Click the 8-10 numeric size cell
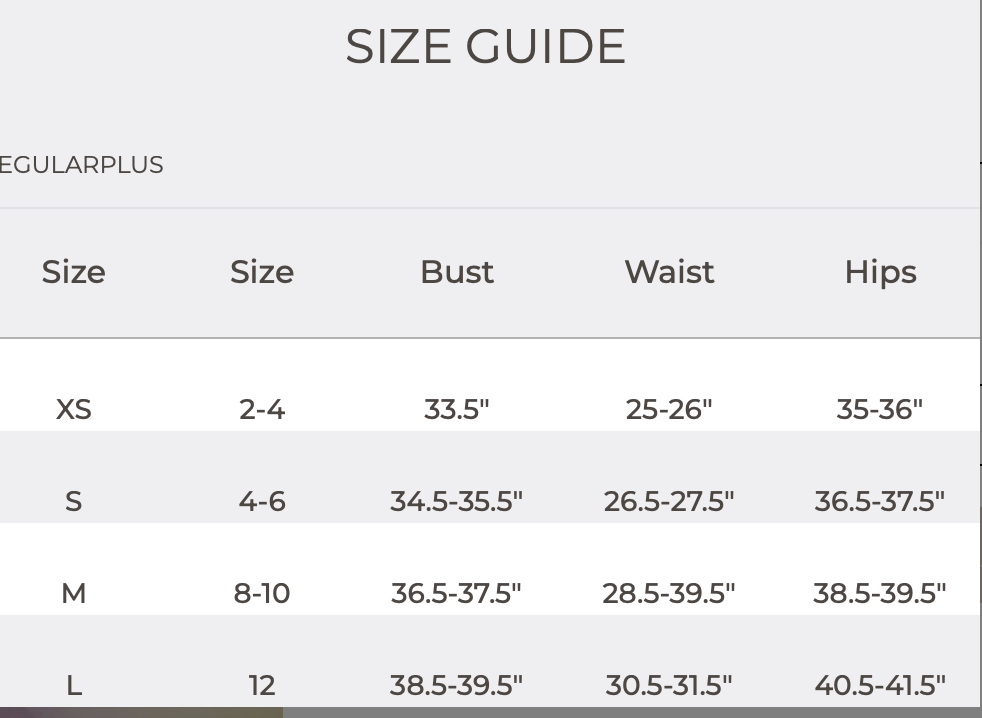The width and height of the screenshot is (982, 718). [262, 593]
